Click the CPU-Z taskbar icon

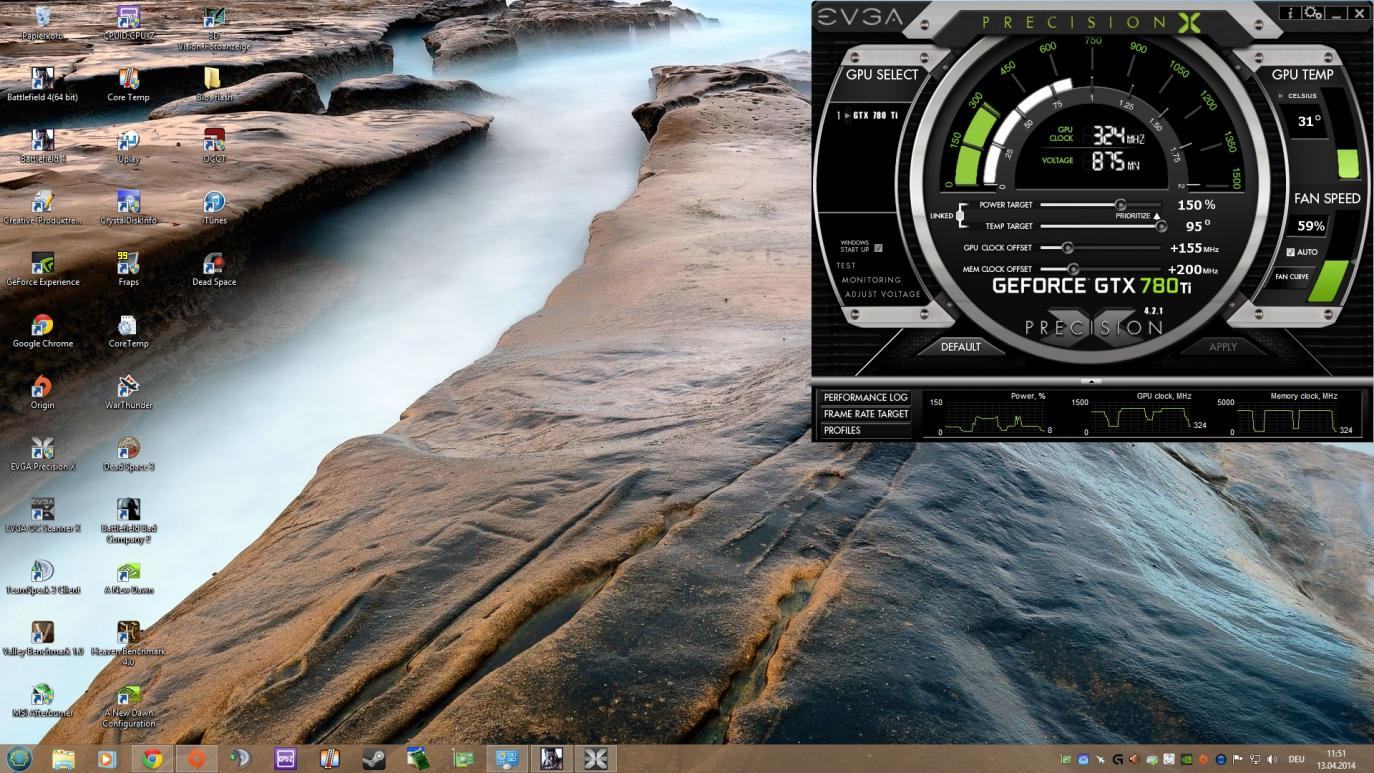point(285,759)
